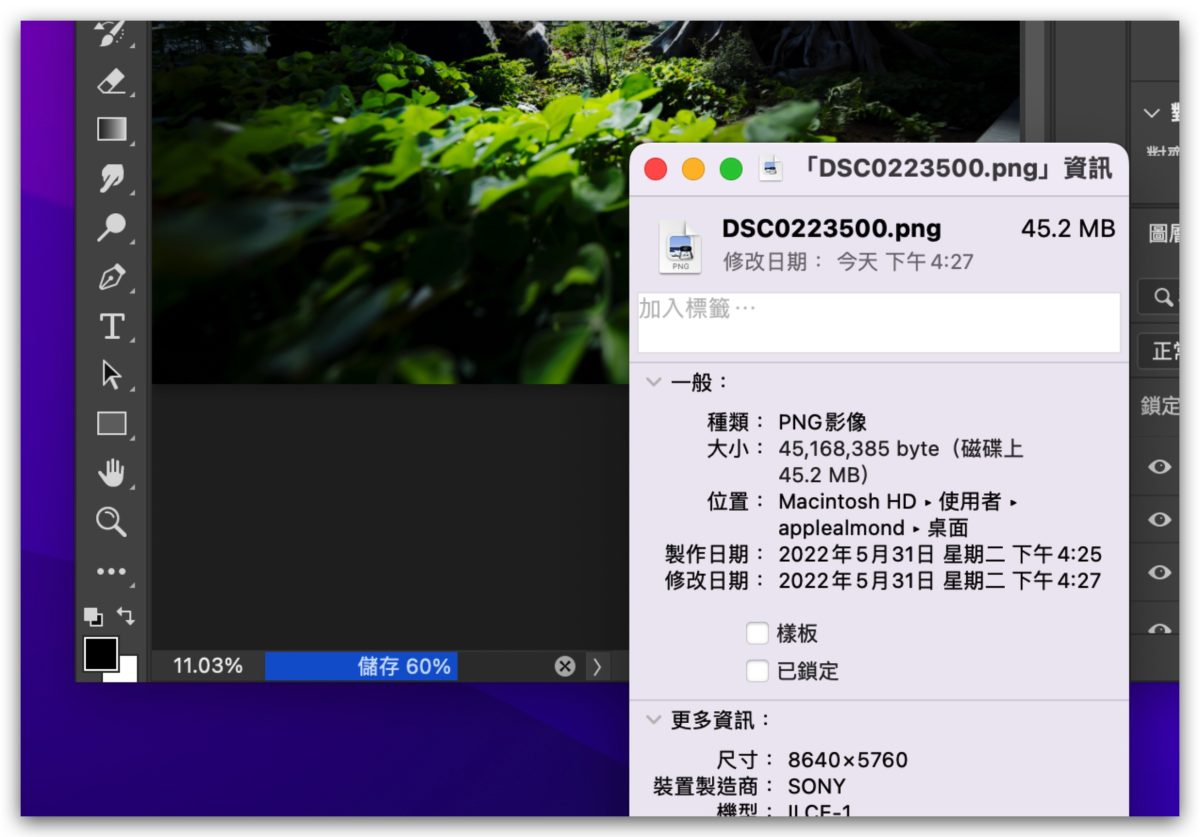Click the 8640×5760 dimensions value
This screenshot has width=1200, height=837.
pyautogui.click(x=848, y=760)
